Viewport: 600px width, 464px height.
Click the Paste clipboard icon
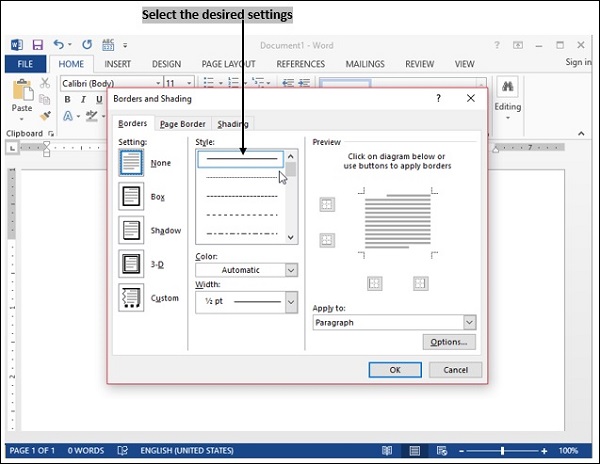click(x=21, y=92)
